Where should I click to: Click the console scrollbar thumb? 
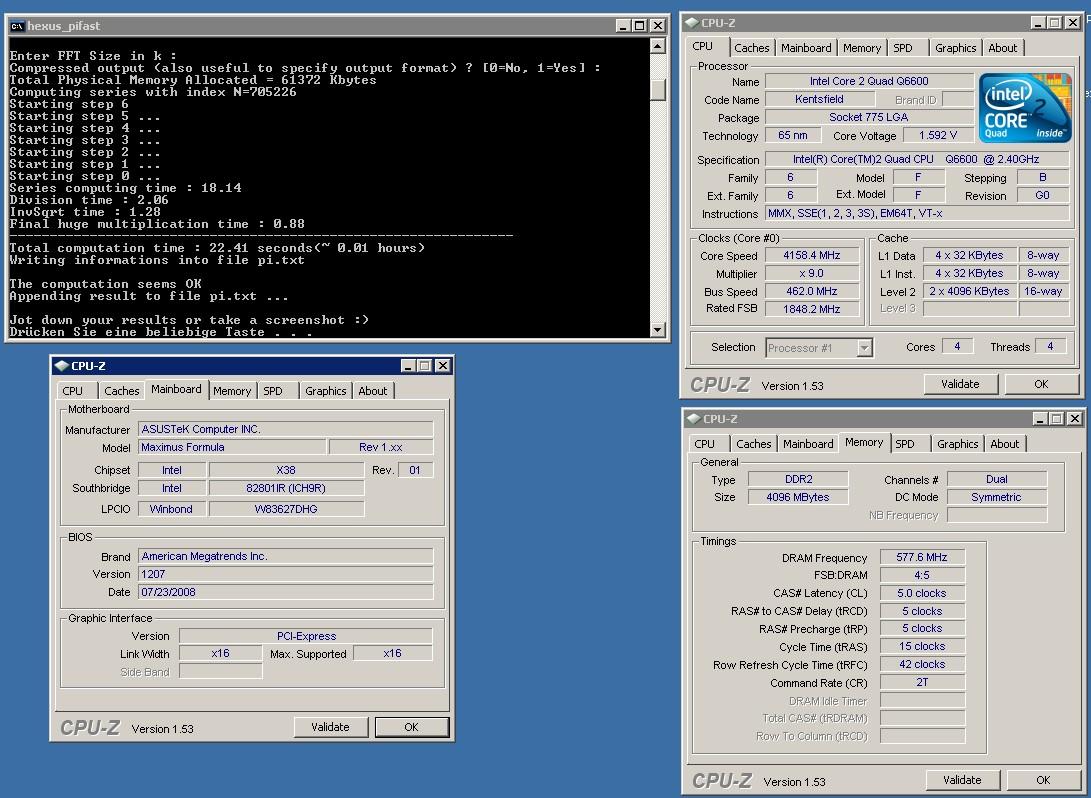(x=657, y=90)
